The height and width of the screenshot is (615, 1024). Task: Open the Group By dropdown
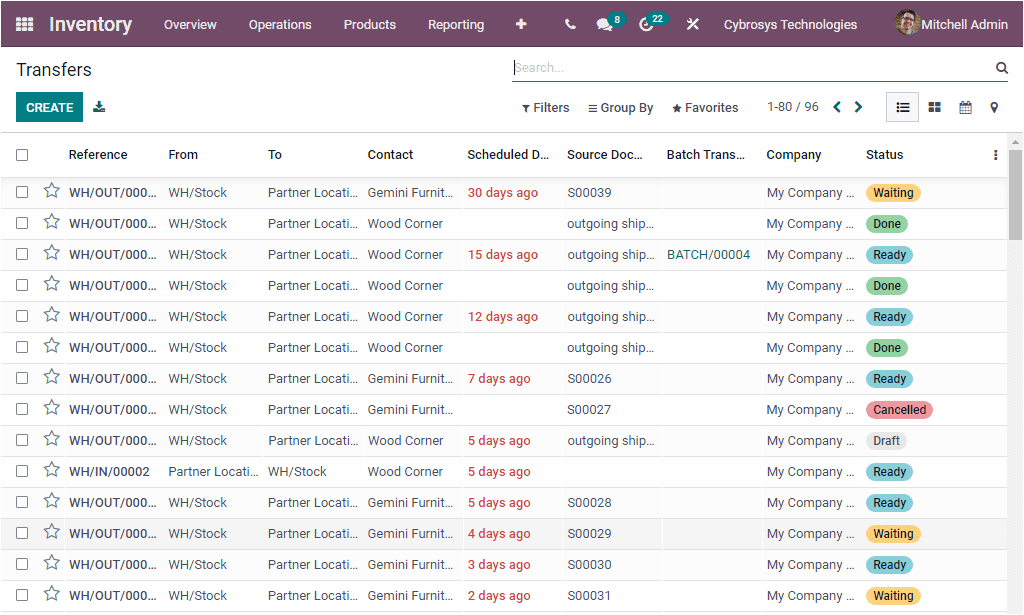click(620, 107)
